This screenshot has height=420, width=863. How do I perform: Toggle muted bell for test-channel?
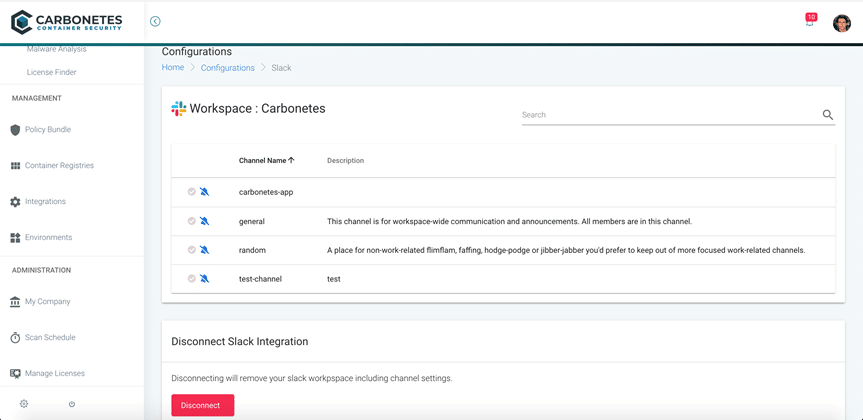(205, 279)
